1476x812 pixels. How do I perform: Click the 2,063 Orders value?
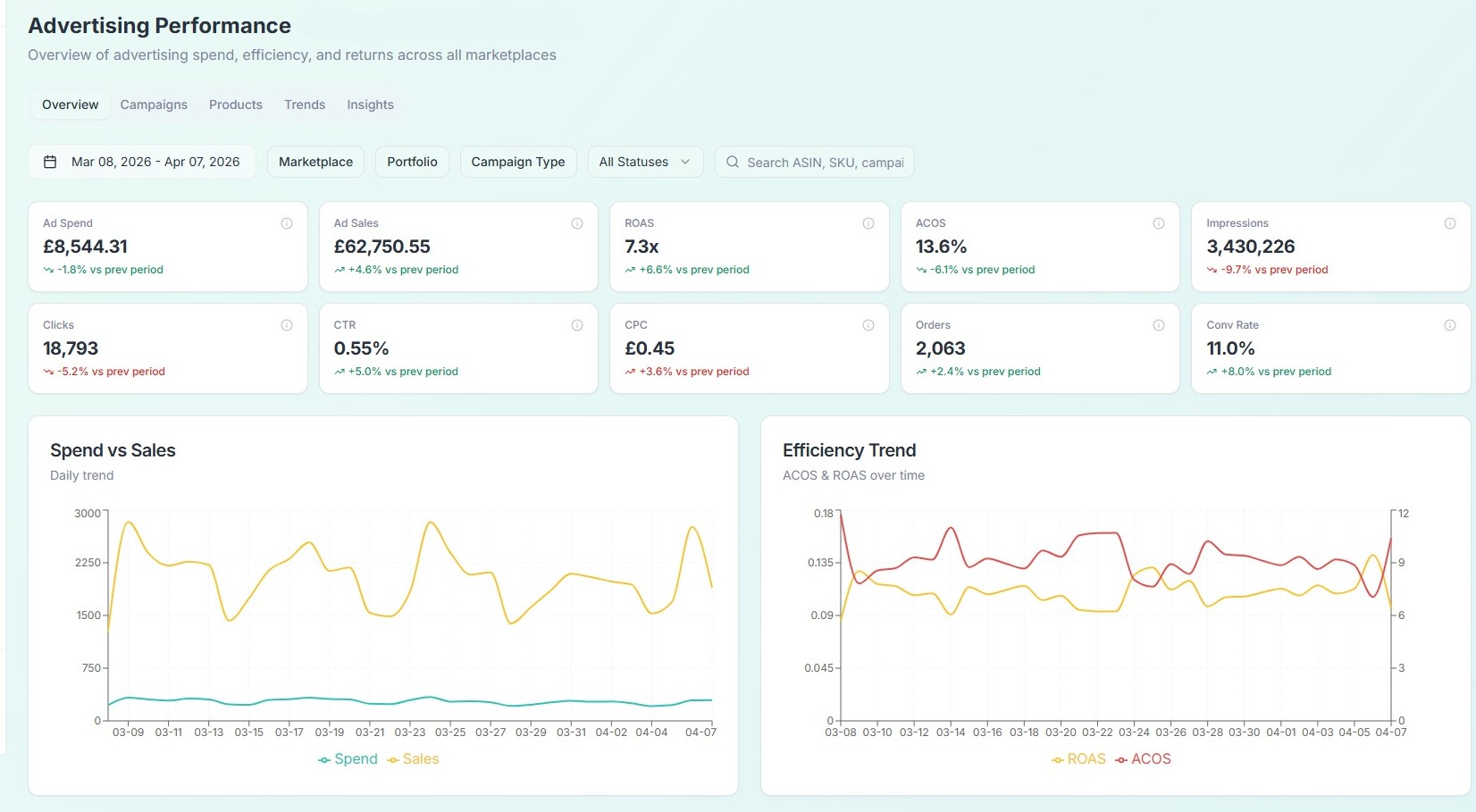pyautogui.click(x=940, y=348)
